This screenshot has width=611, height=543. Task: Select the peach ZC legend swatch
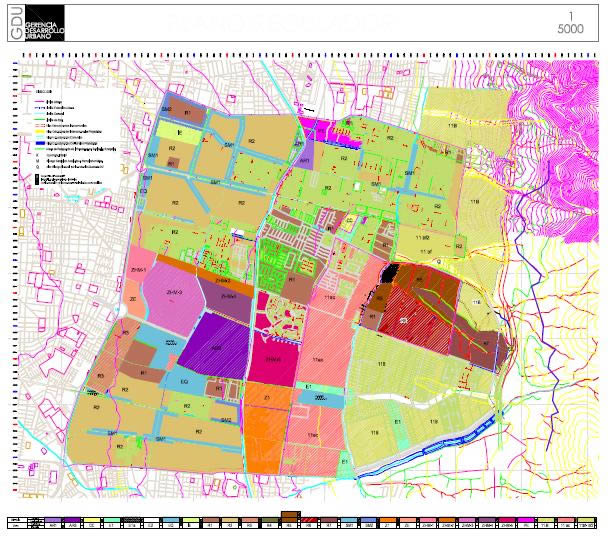pyautogui.click(x=408, y=520)
